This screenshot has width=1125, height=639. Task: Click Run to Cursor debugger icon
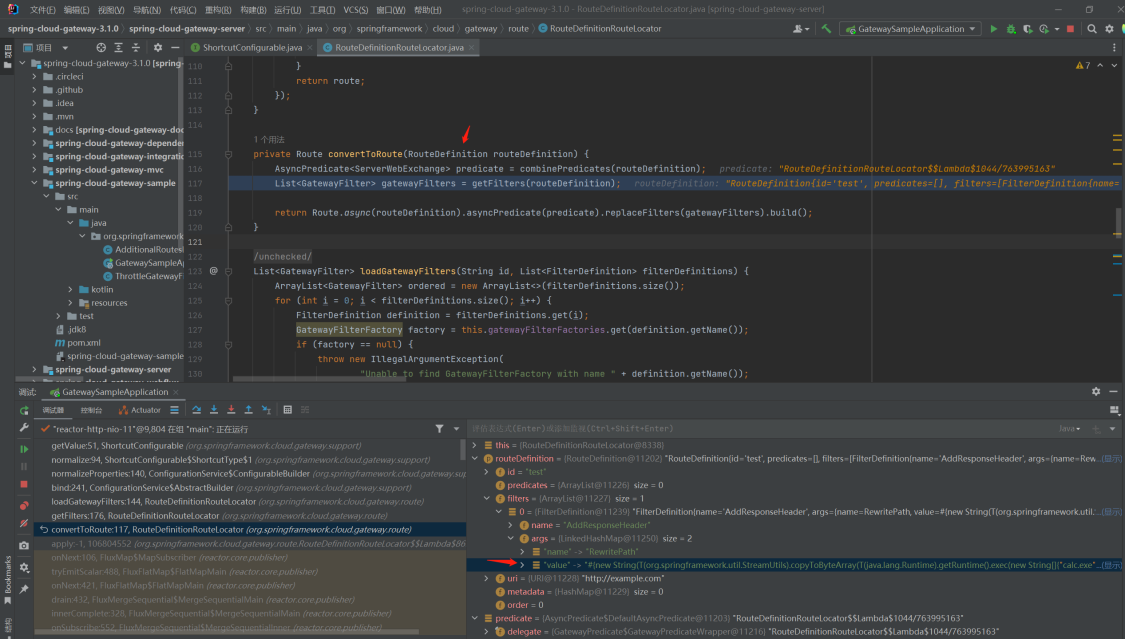pos(266,410)
